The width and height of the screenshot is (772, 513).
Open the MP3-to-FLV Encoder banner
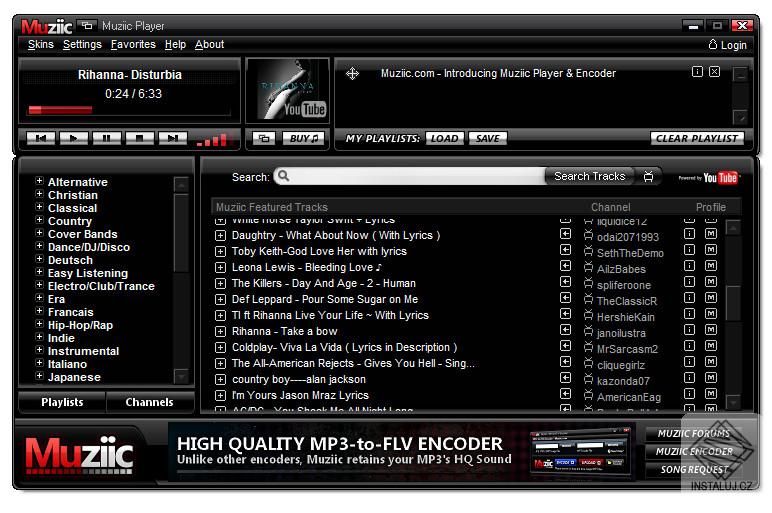[401, 451]
